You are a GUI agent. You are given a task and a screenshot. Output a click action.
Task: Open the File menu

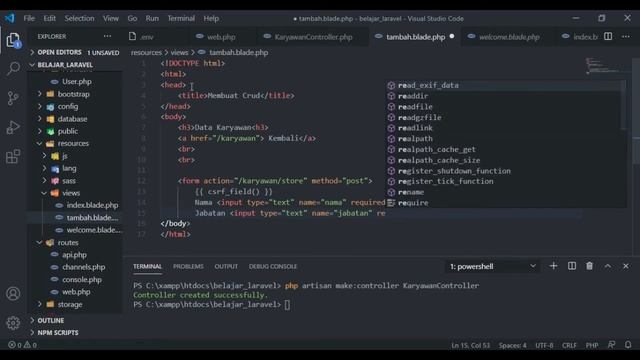click(29, 18)
